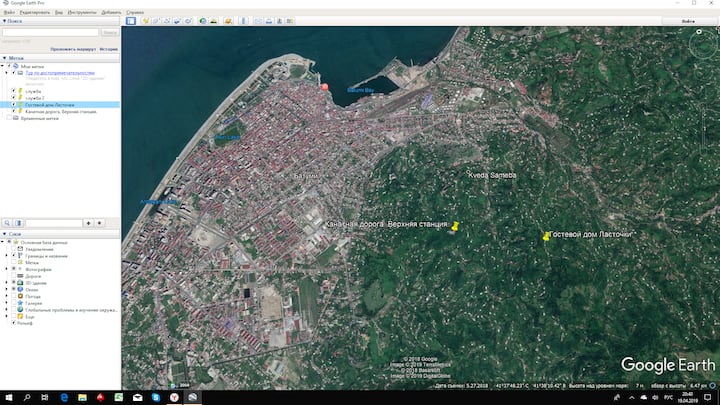Image resolution: width=720 pixels, height=405 pixels.
Task: Open the Добавить menu
Action: pyautogui.click(x=111, y=11)
